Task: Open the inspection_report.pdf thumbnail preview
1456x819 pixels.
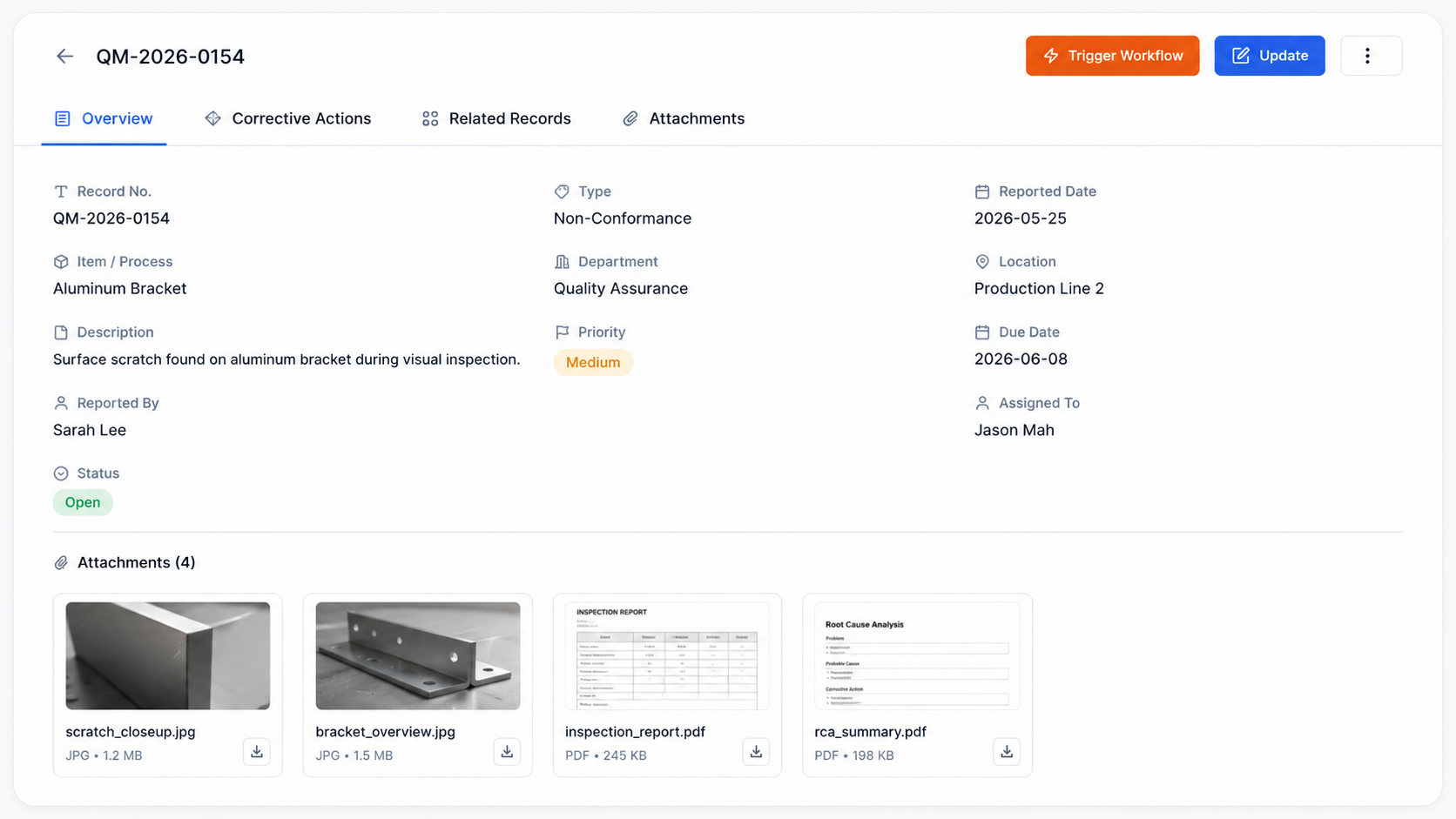Action: coord(667,655)
